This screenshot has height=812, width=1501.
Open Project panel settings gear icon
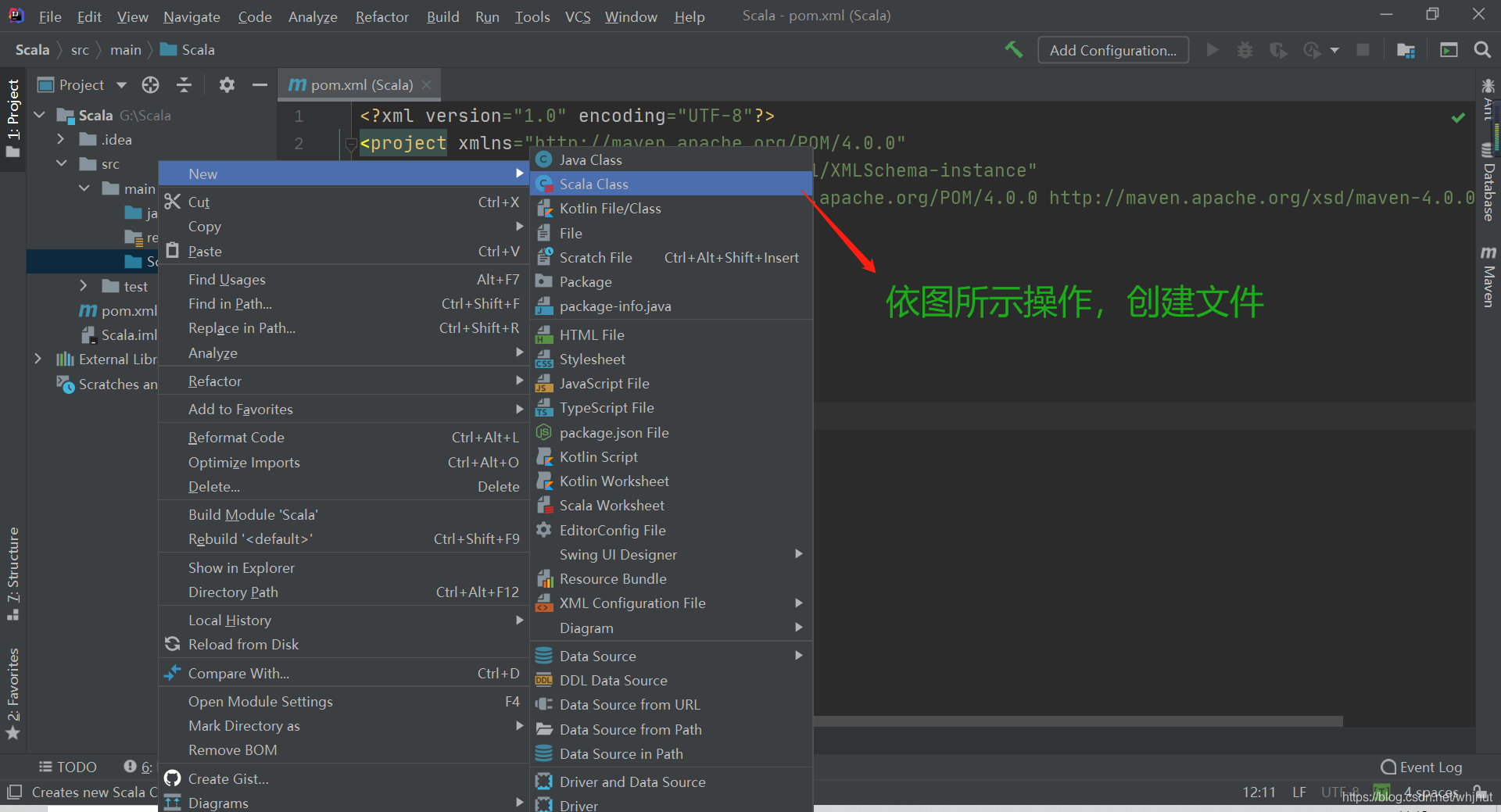(x=227, y=84)
